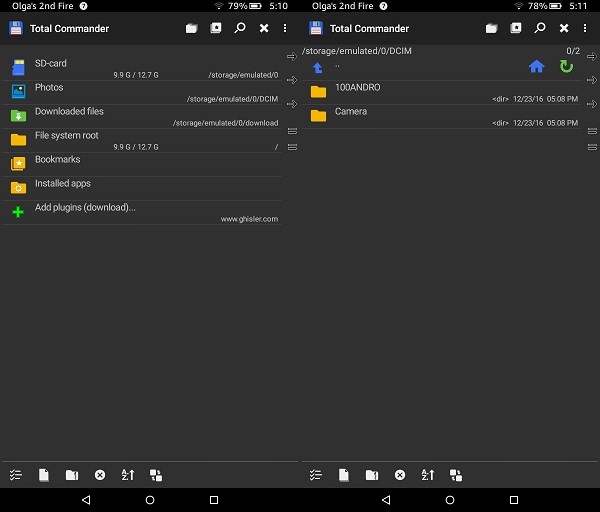Tap copy/move file icon, right bottom bar

(x=344, y=475)
